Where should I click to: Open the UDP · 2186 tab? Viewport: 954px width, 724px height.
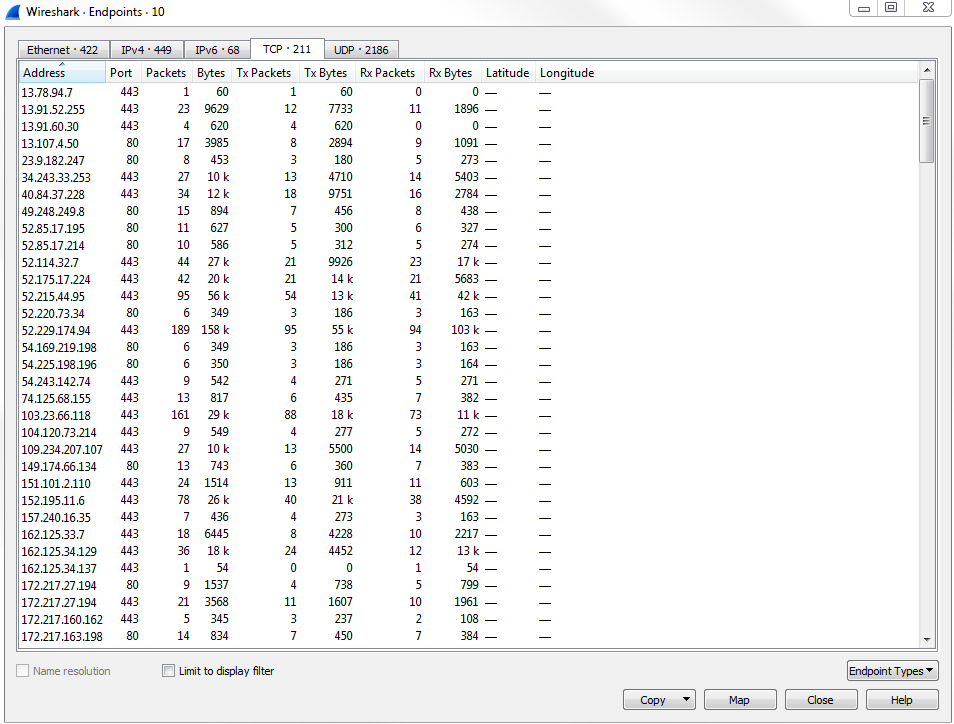pyautogui.click(x=361, y=50)
